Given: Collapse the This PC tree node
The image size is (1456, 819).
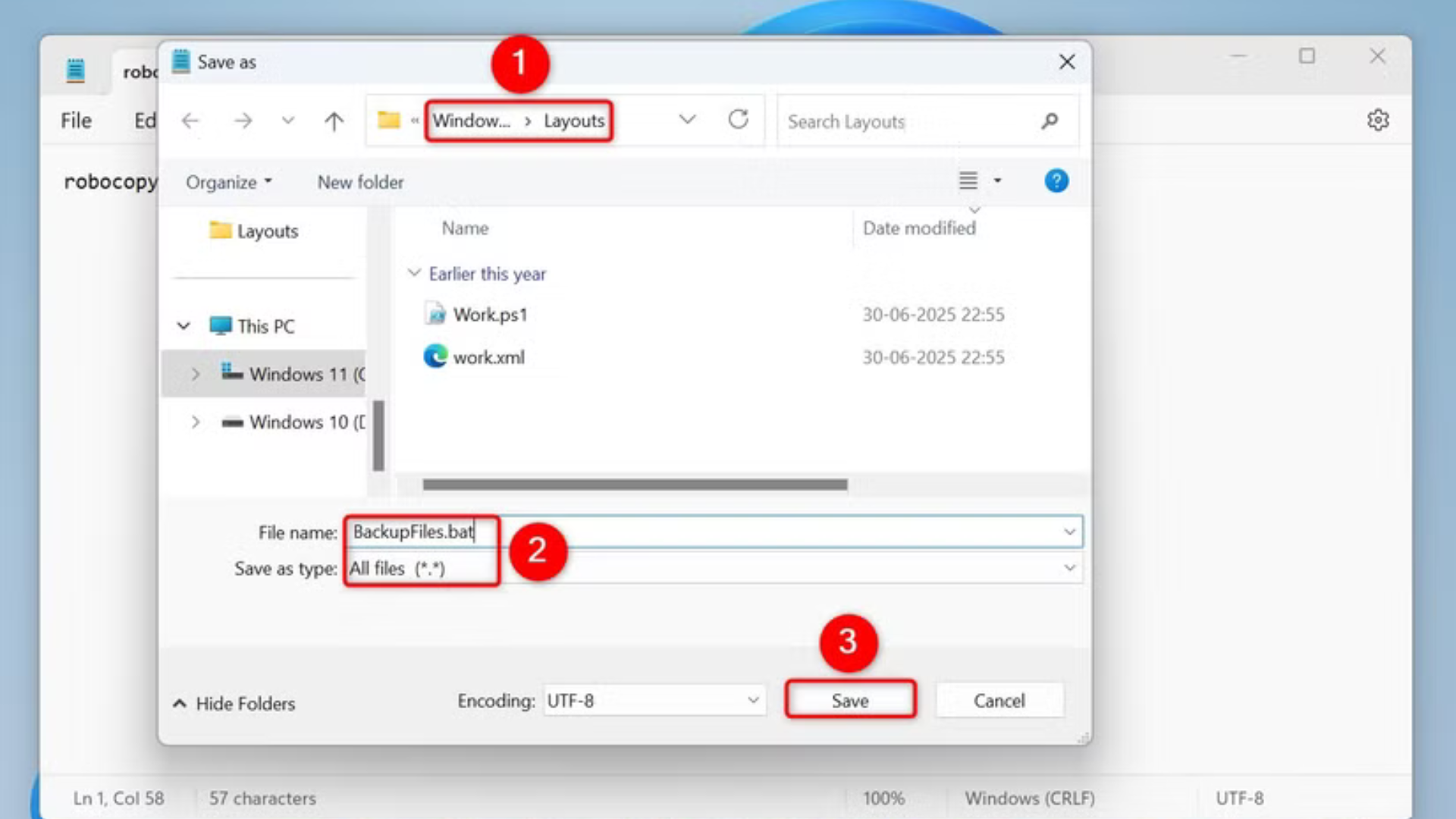Looking at the screenshot, I should coord(183,325).
